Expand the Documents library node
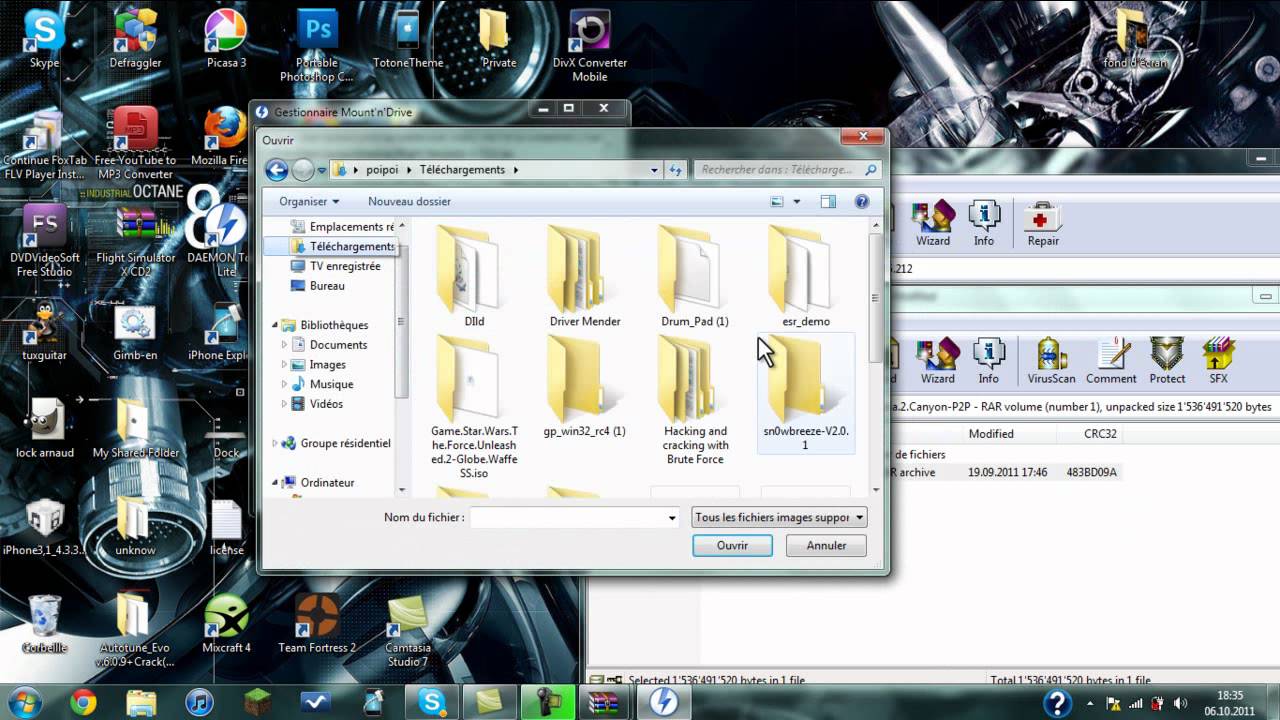 pyautogui.click(x=284, y=345)
